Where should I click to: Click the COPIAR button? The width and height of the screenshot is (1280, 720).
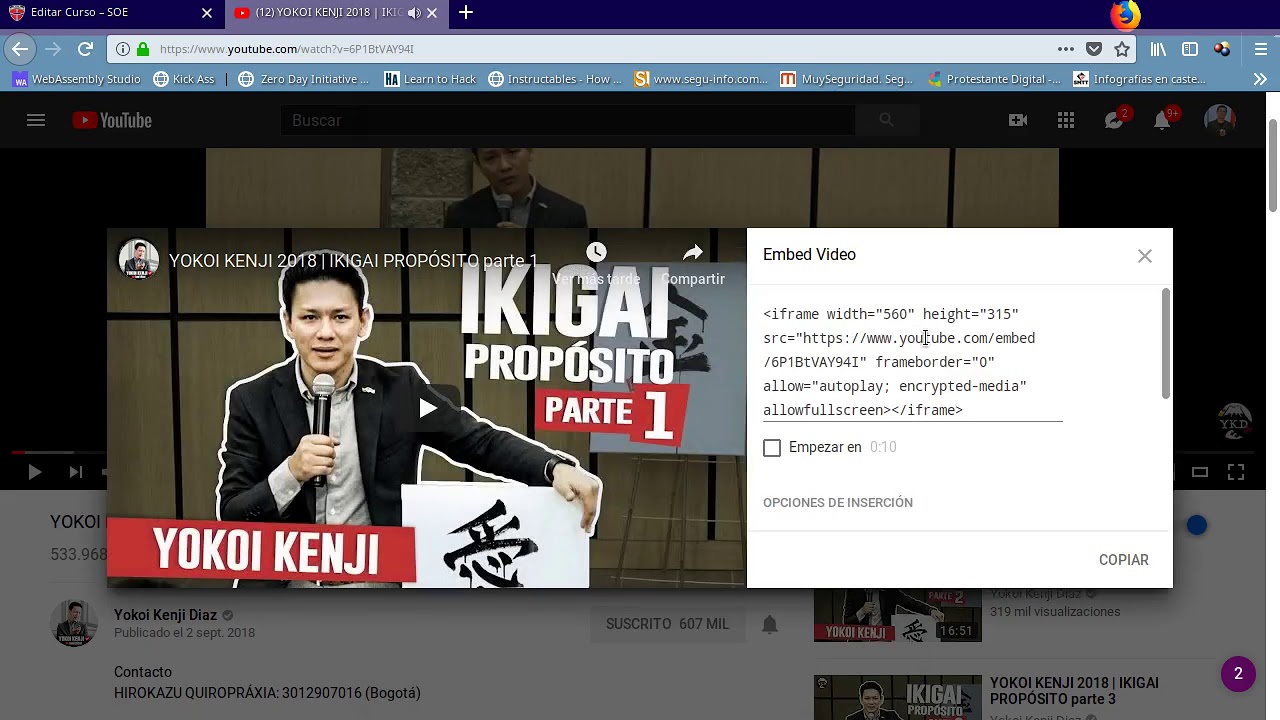[1124, 560]
